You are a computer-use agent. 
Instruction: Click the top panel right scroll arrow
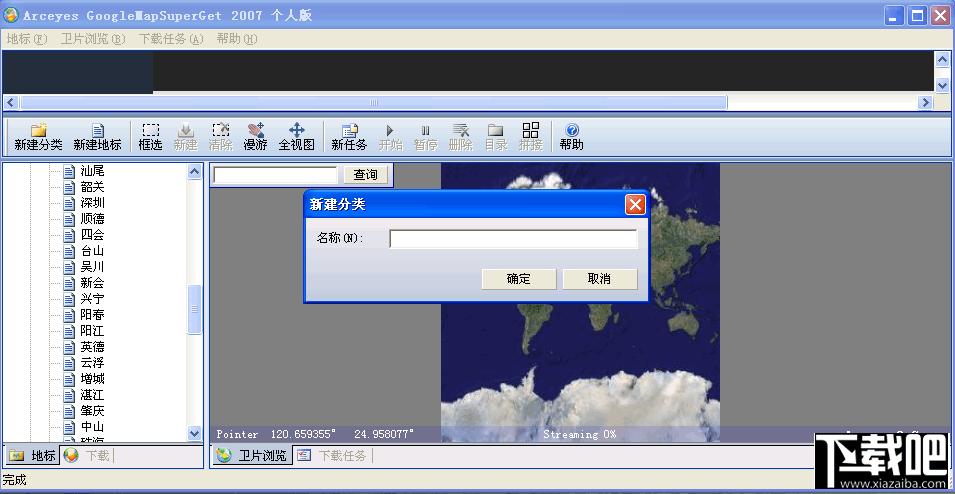pos(926,102)
